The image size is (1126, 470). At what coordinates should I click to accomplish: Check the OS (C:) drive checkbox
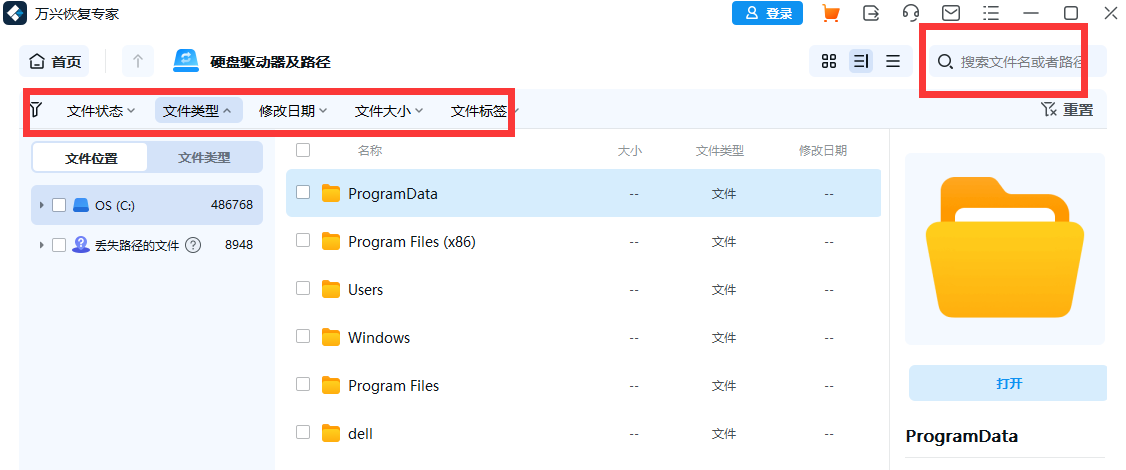[59, 205]
